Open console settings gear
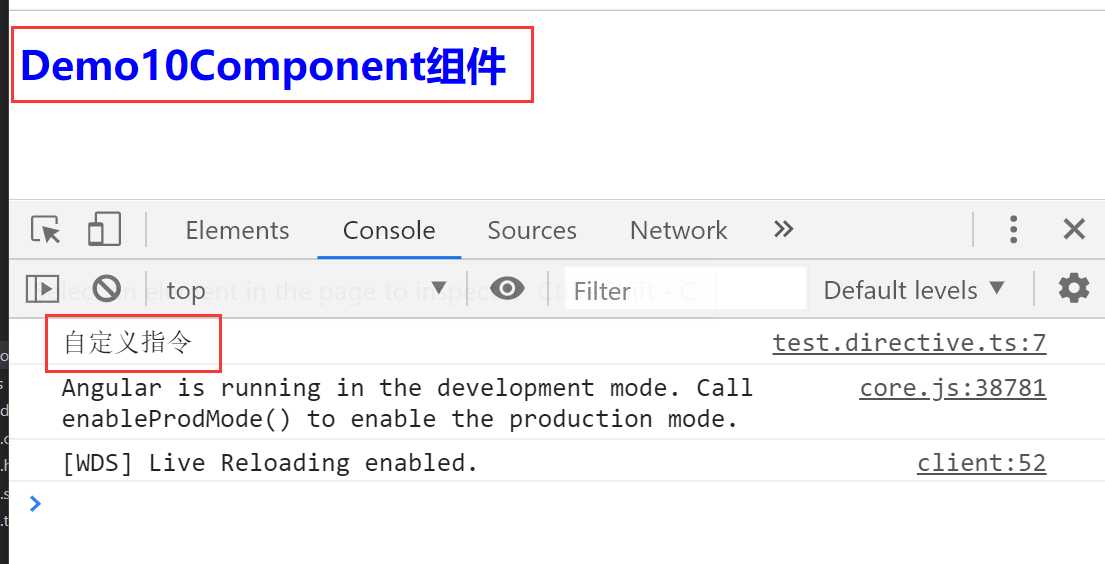 click(x=1074, y=289)
